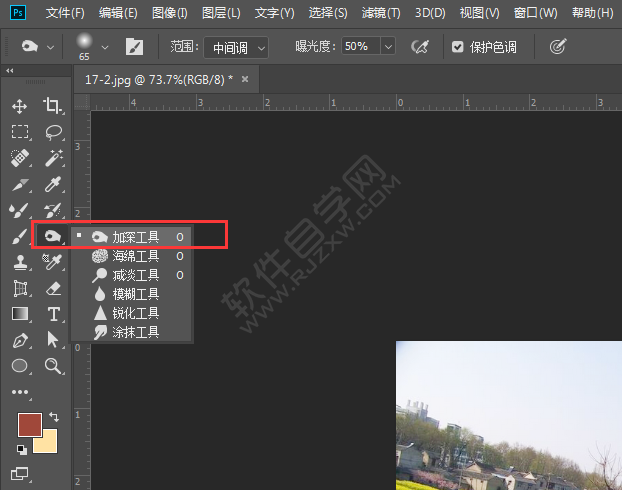
Task: Choose 海绵工具 from the flyout
Action: [x=131, y=256]
